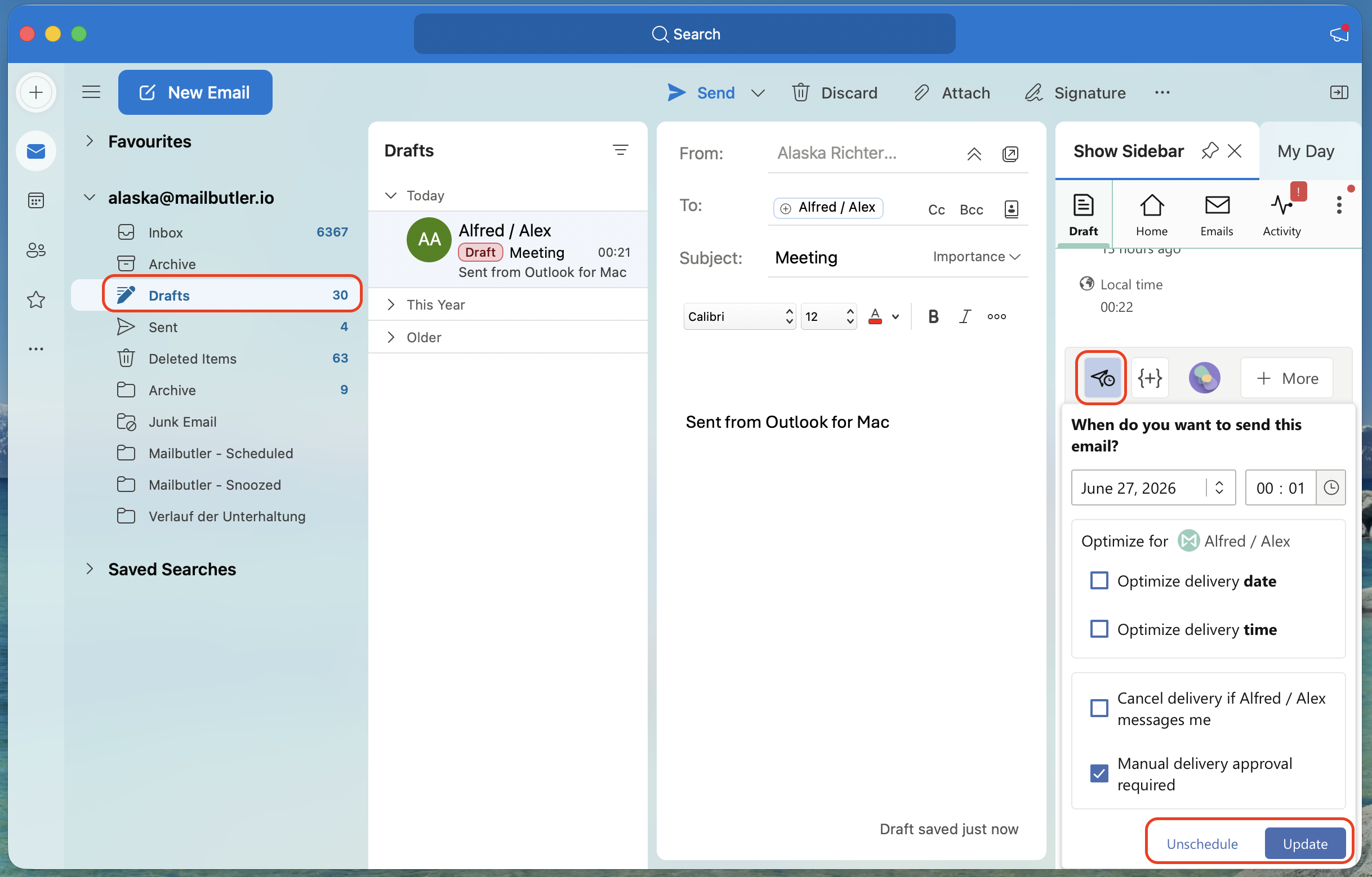Click the Search field
Image resolution: width=1372 pixels, height=877 pixels.
[x=684, y=34]
